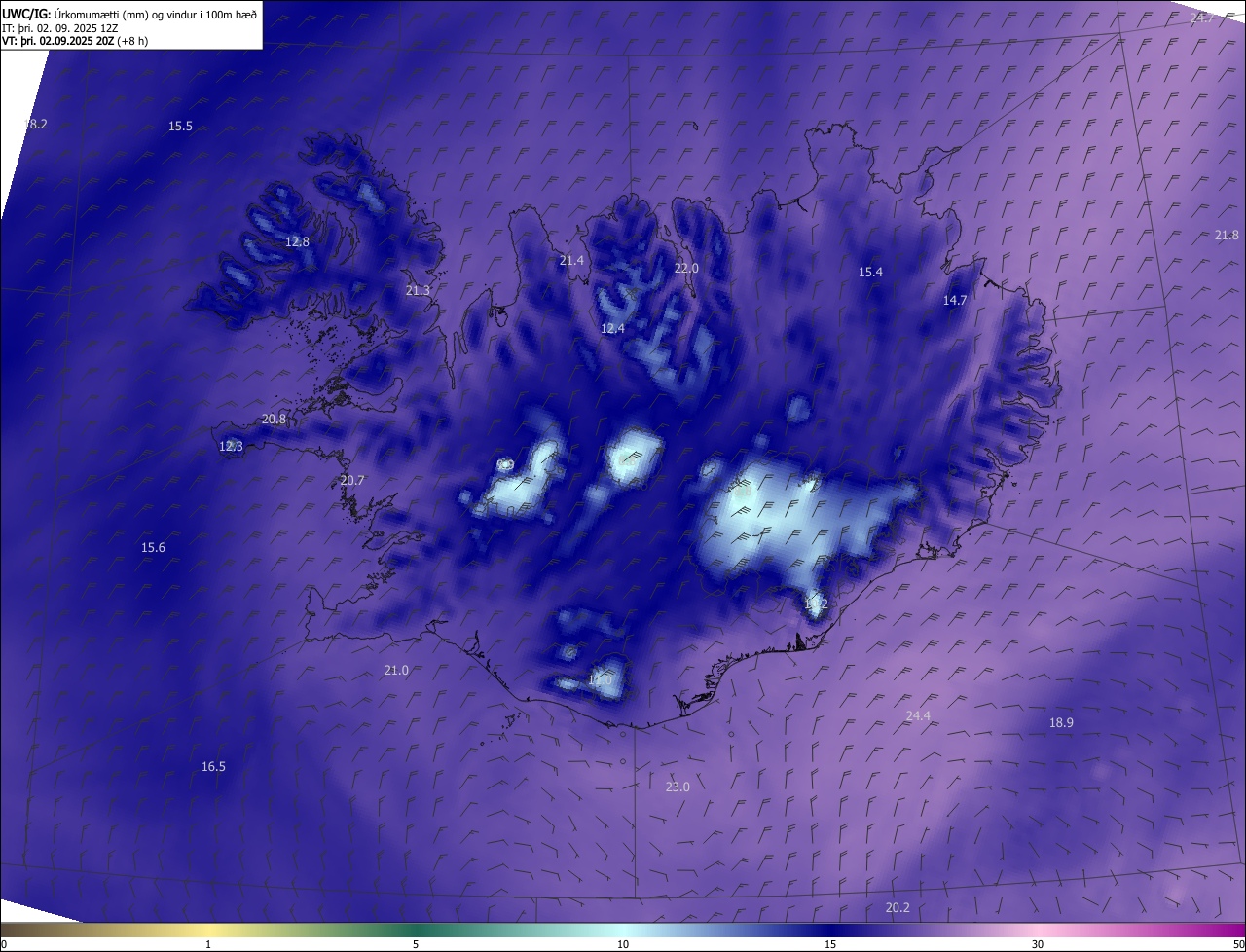Image resolution: width=1246 pixels, height=952 pixels.
Task: Click the 15.6 value label
Action: coord(153,548)
